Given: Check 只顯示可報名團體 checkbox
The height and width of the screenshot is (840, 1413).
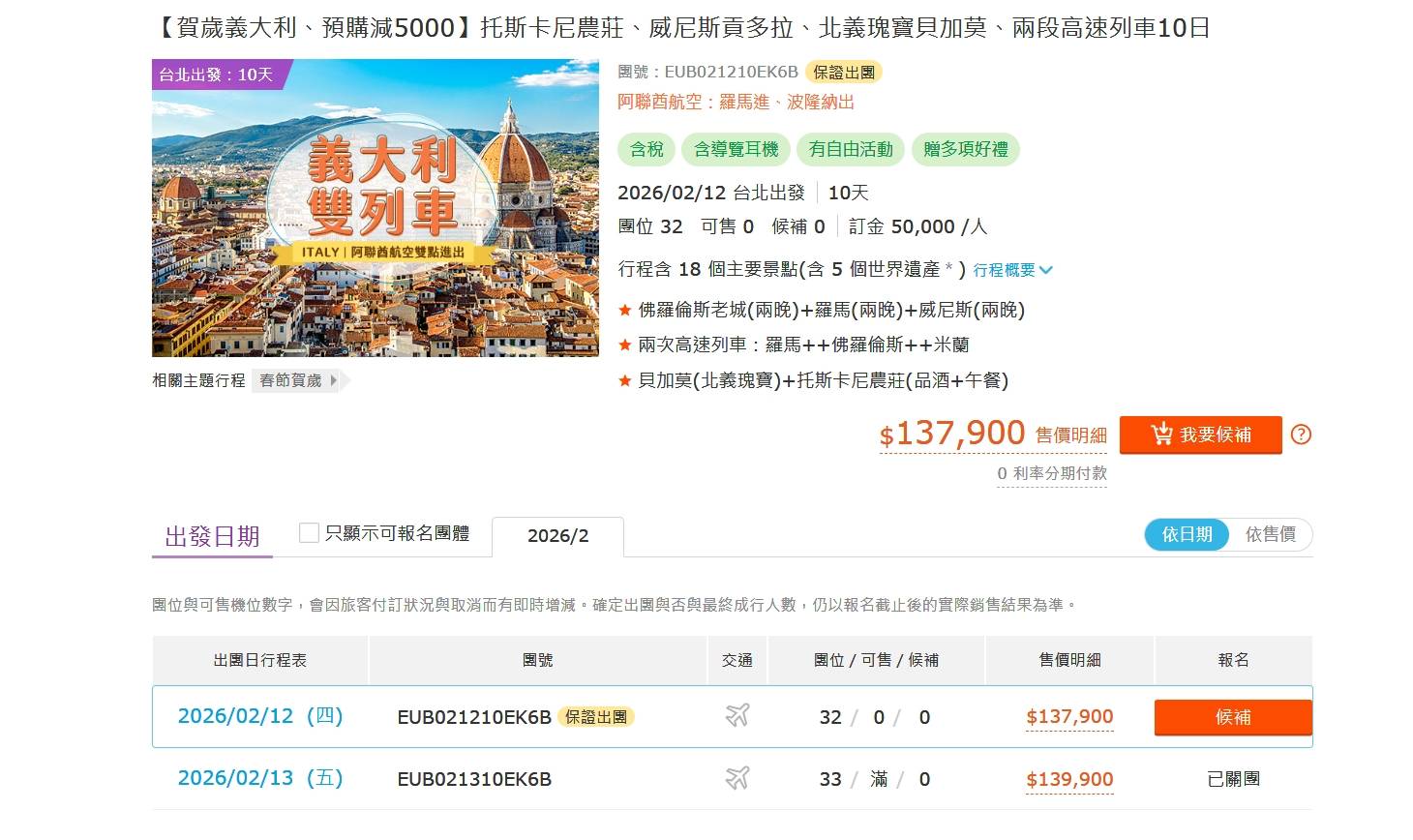Looking at the screenshot, I should (309, 533).
